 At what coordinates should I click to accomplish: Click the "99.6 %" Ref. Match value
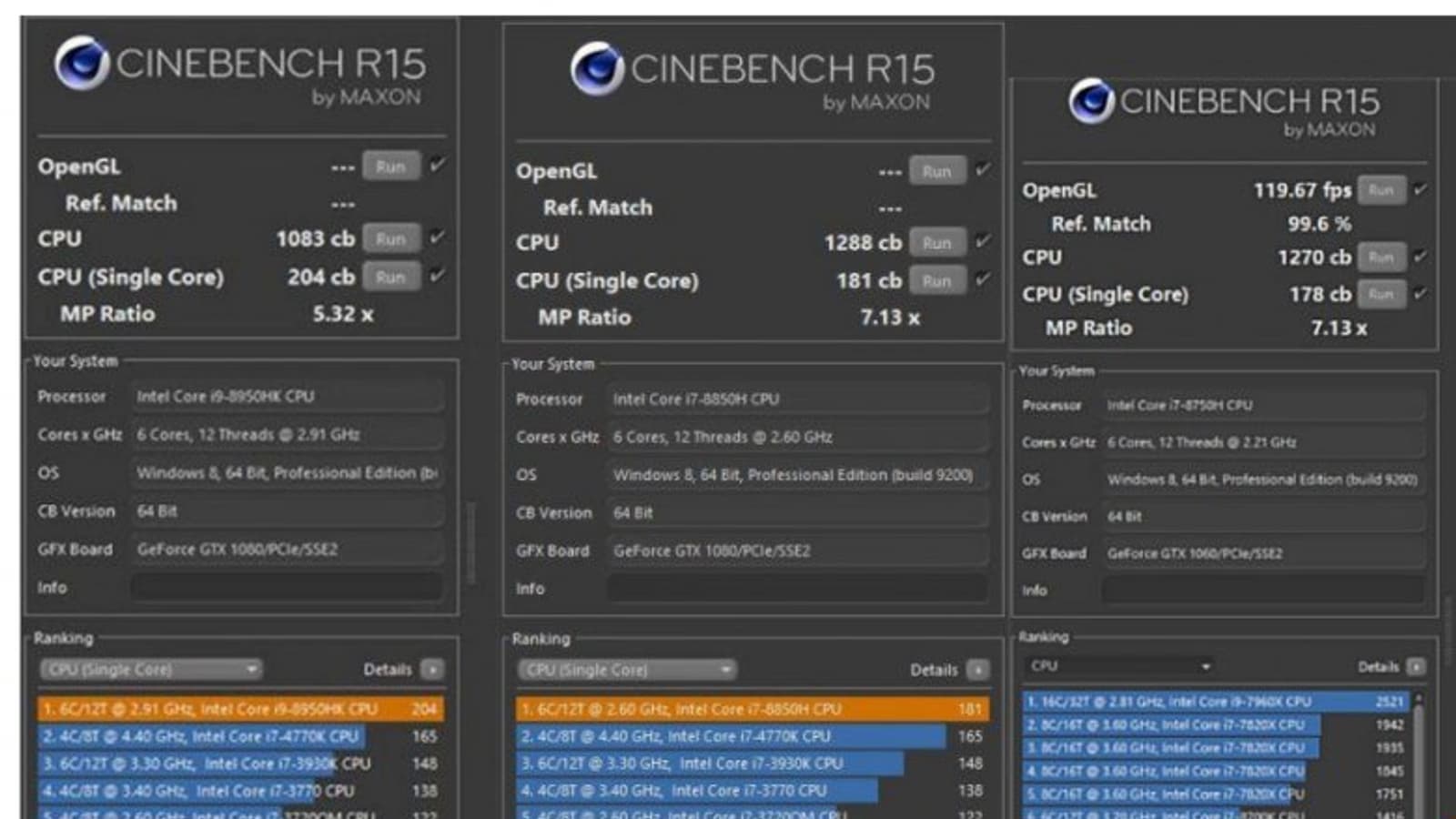[x=1319, y=224]
